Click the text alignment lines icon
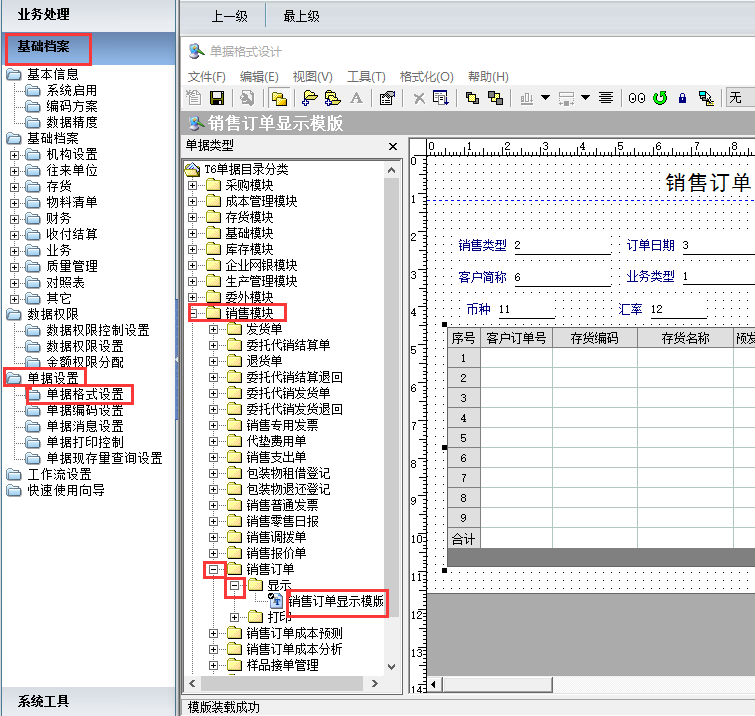The width and height of the screenshot is (755, 716). pos(605,98)
